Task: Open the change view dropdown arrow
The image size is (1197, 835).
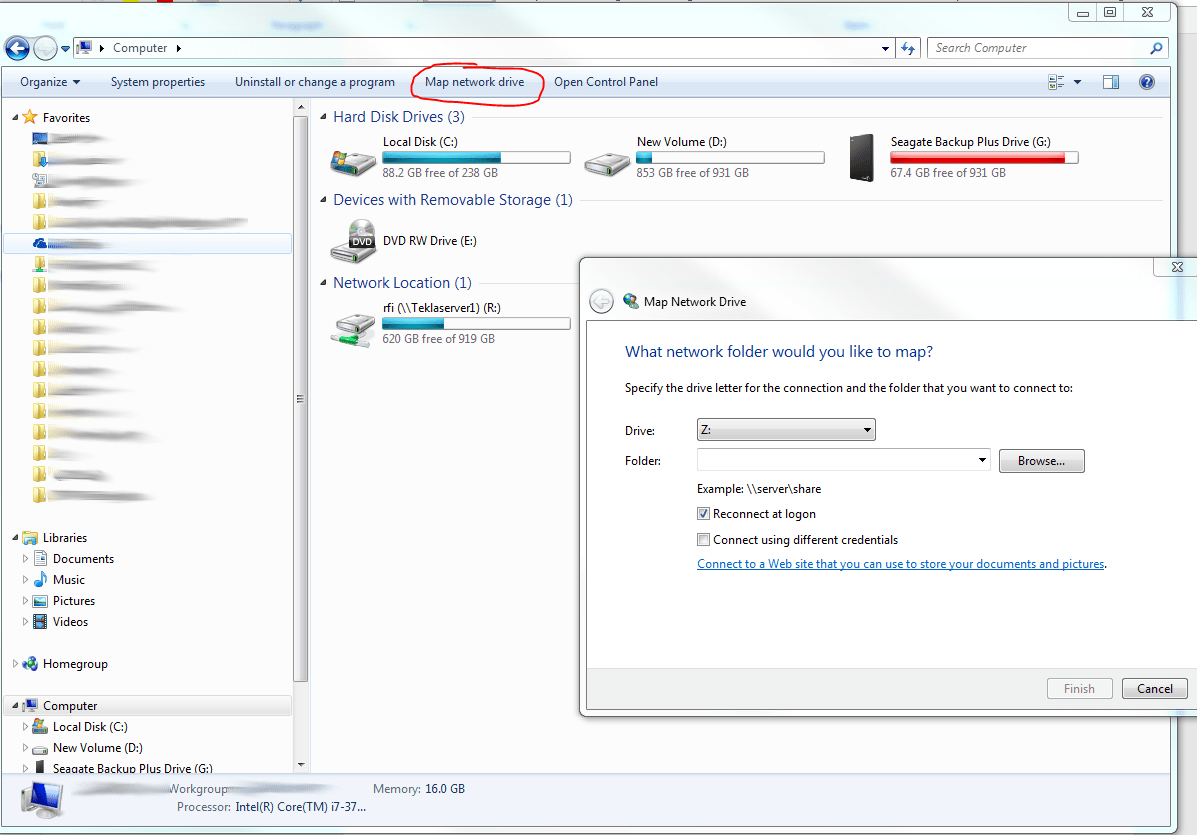Action: point(1076,82)
